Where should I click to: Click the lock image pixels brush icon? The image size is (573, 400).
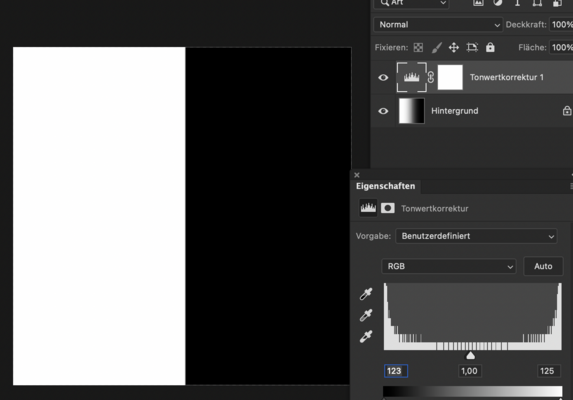tap(436, 47)
